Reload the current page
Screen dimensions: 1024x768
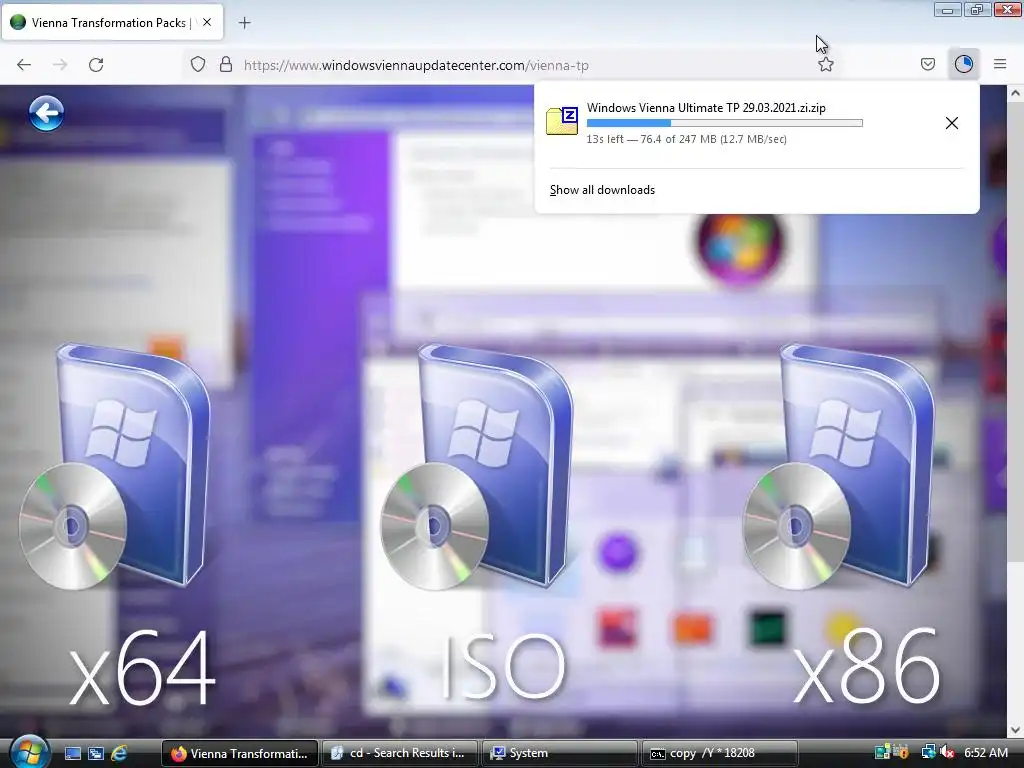[96, 65]
